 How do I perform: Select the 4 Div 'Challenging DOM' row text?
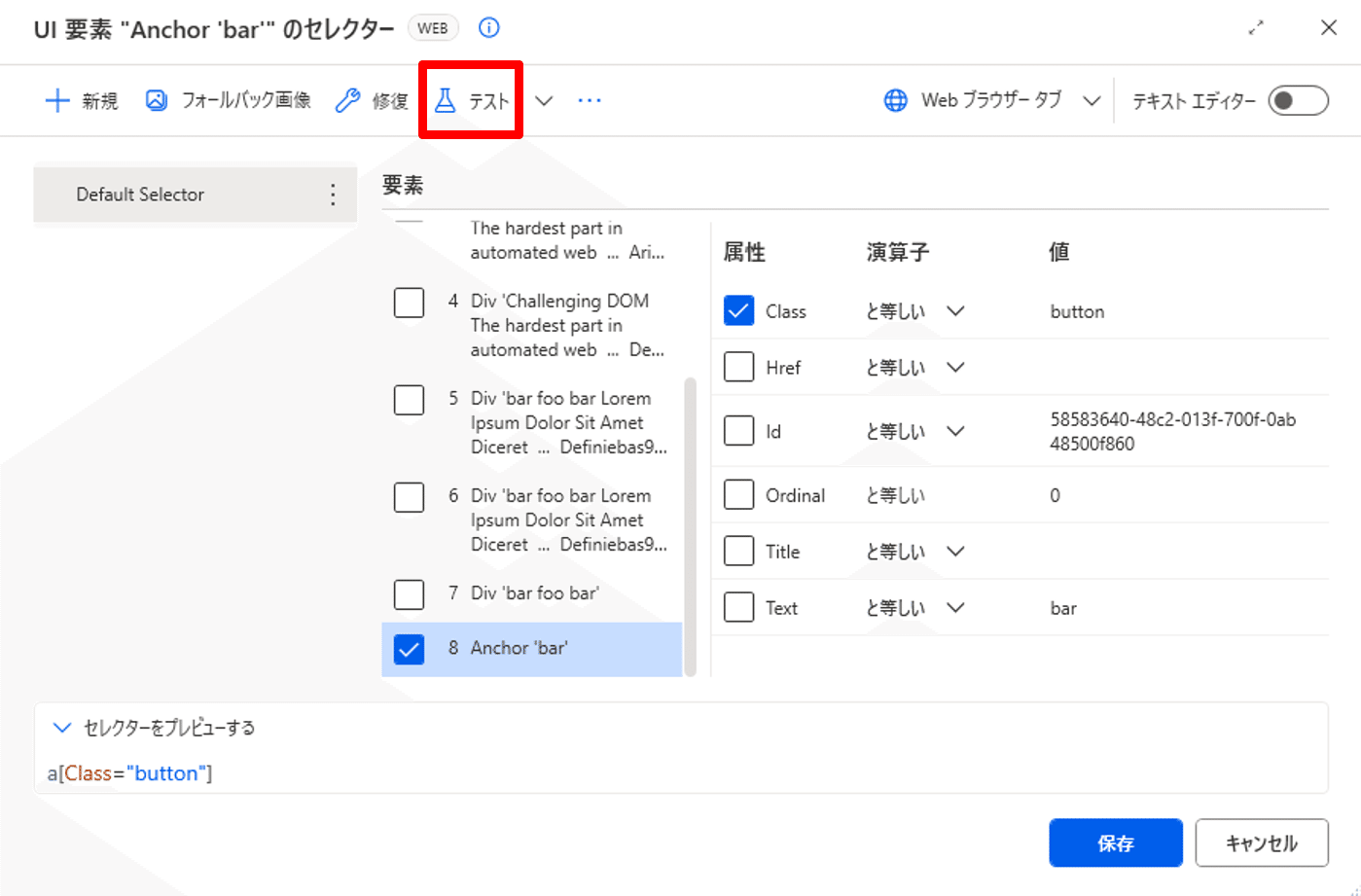point(567,326)
